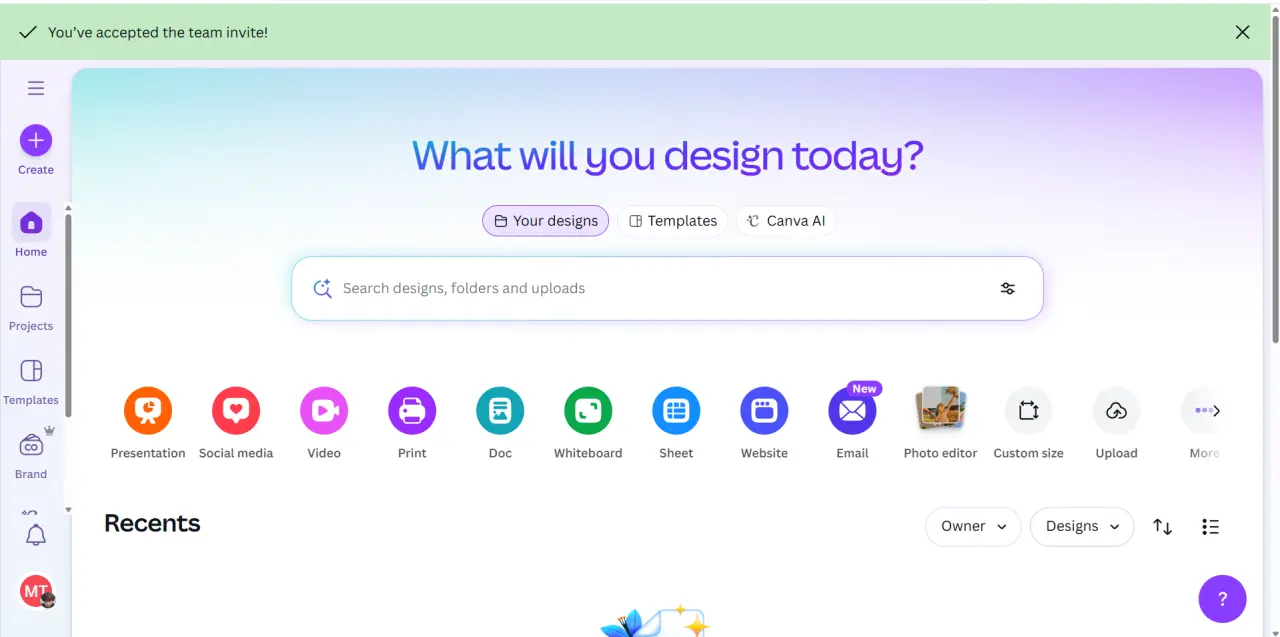
Task: Switch to the Templates search tab
Action: point(672,221)
